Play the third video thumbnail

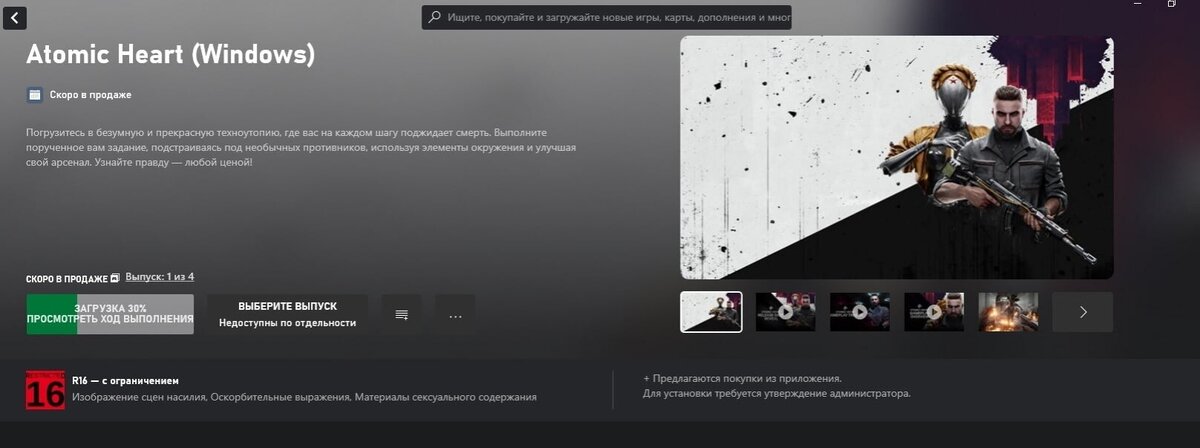pyautogui.click(x=860, y=312)
